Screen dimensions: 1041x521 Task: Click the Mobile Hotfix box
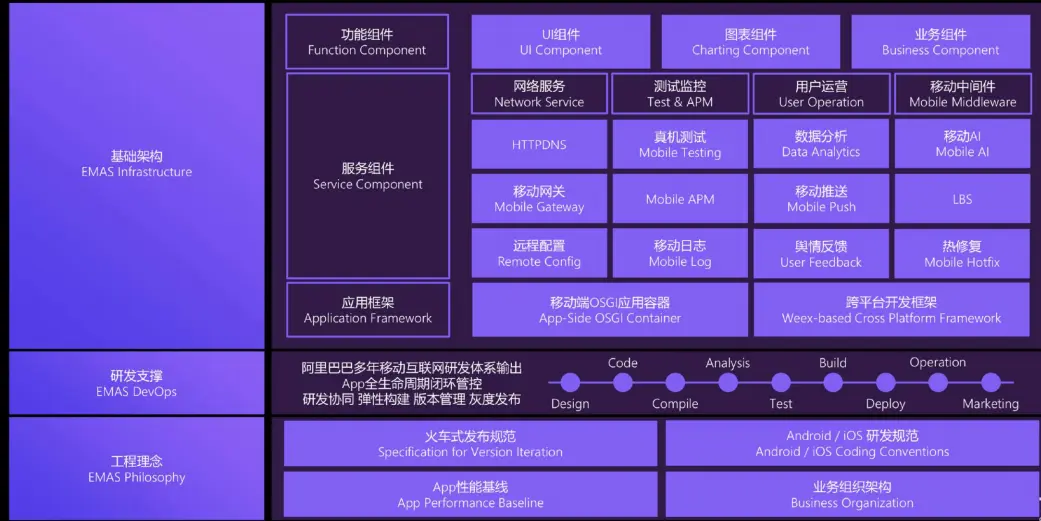[x=962, y=254]
